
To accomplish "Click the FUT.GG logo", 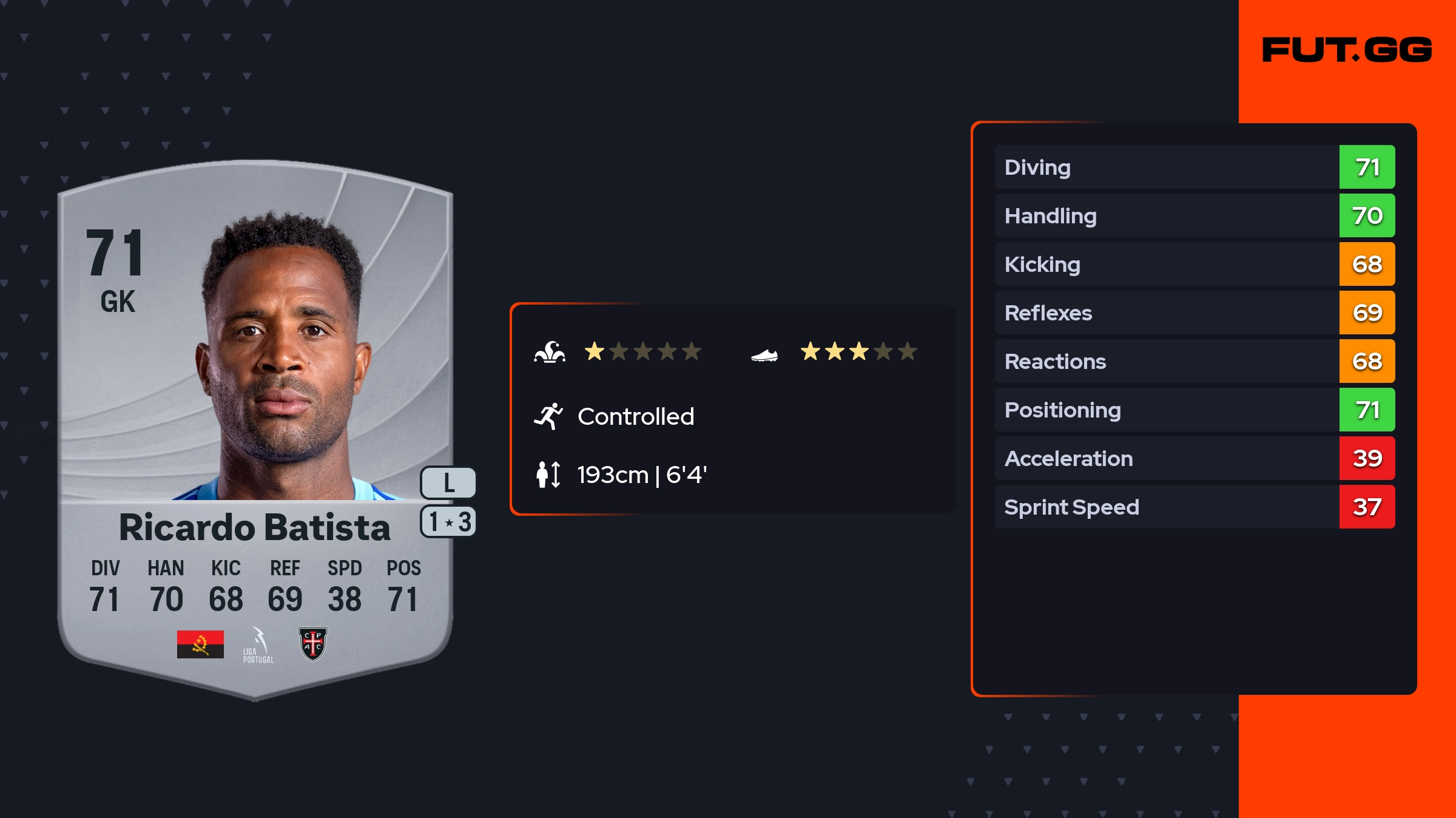I will tap(1347, 50).
